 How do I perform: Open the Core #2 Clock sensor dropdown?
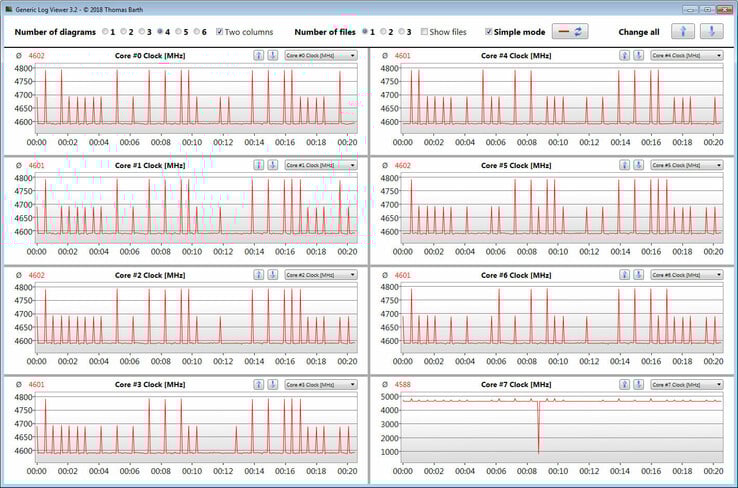click(321, 275)
